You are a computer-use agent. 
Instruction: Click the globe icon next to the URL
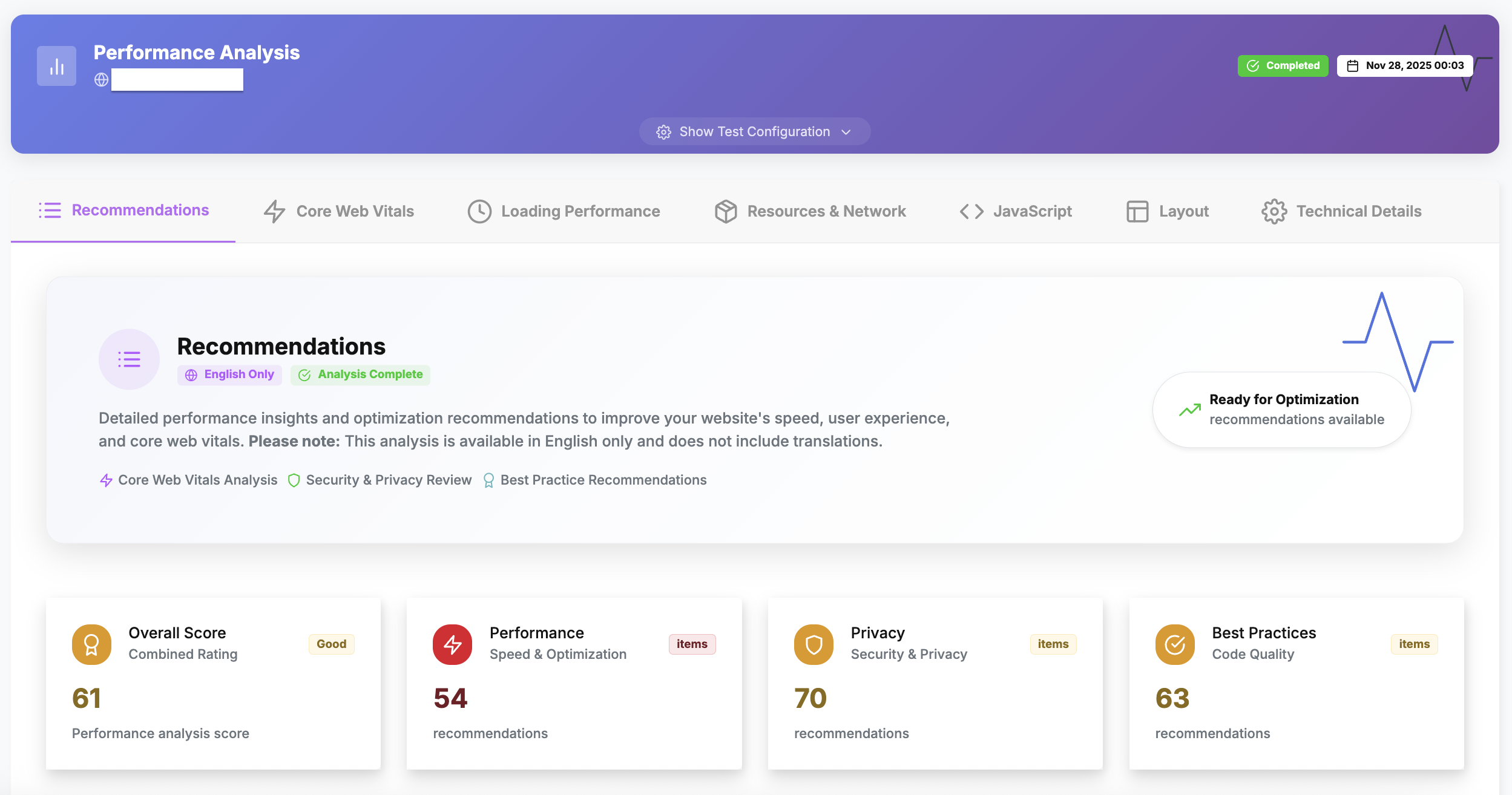(101, 80)
